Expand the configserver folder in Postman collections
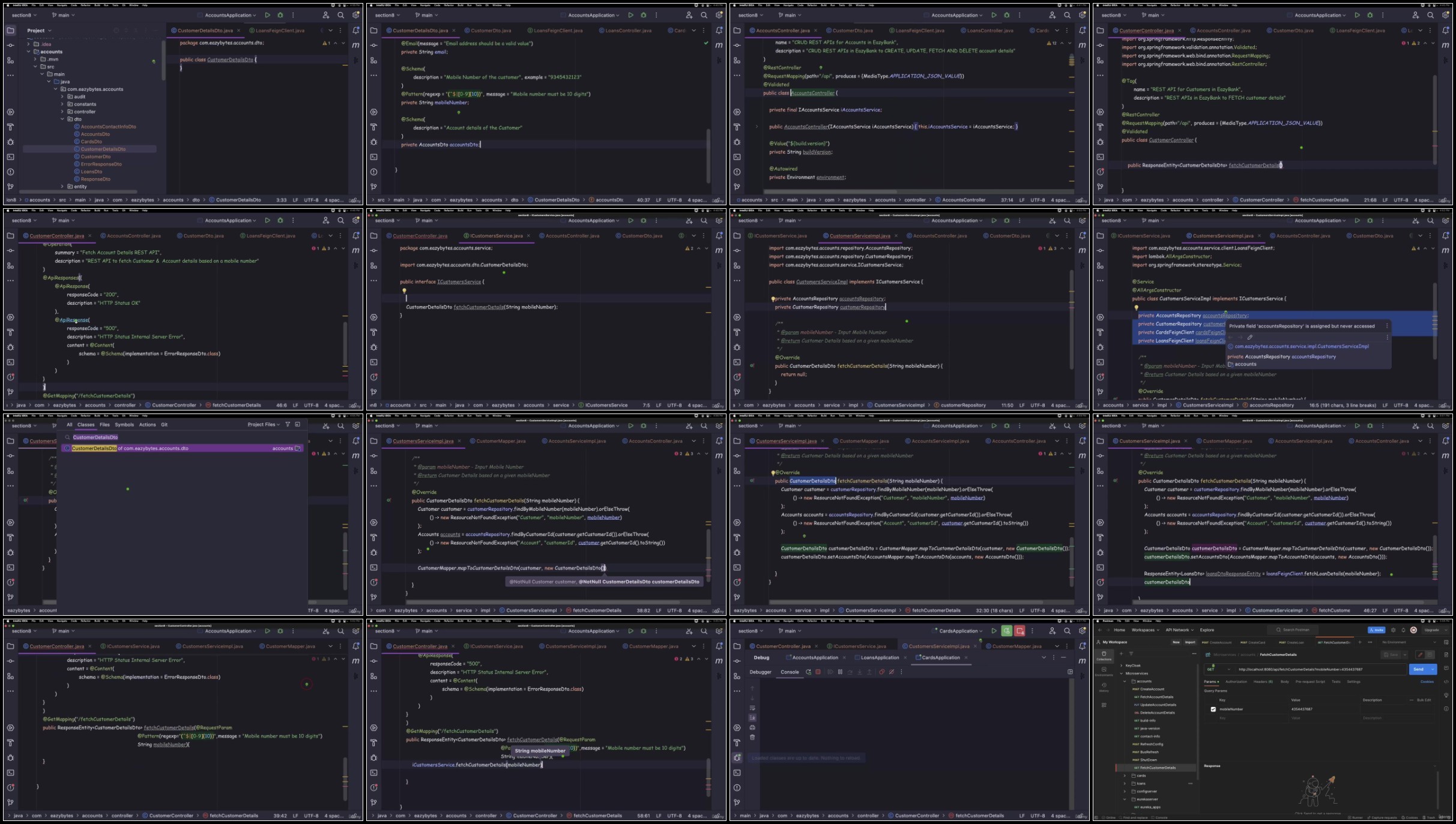The height and width of the screenshot is (824, 1456). (1125, 791)
